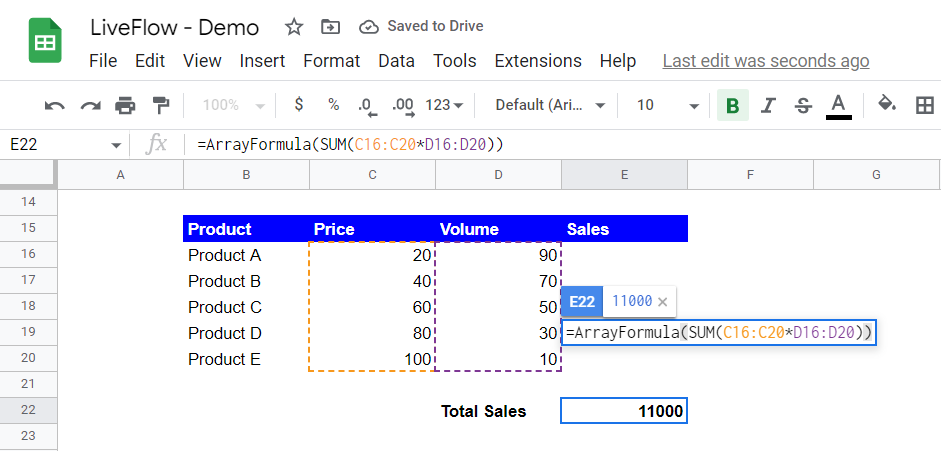
Task: Click the redo arrow in the toolbar
Action: pyautogui.click(x=90, y=105)
